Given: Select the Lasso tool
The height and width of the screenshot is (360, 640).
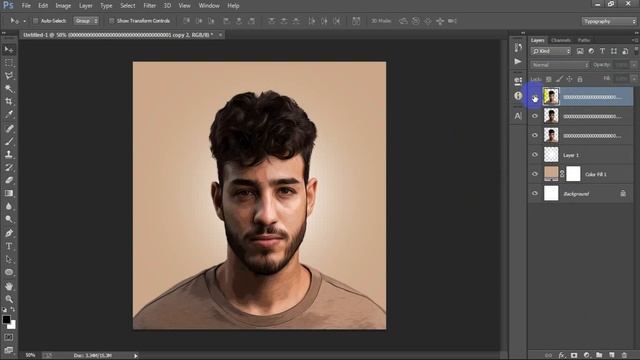Looking at the screenshot, I should tap(9, 76).
